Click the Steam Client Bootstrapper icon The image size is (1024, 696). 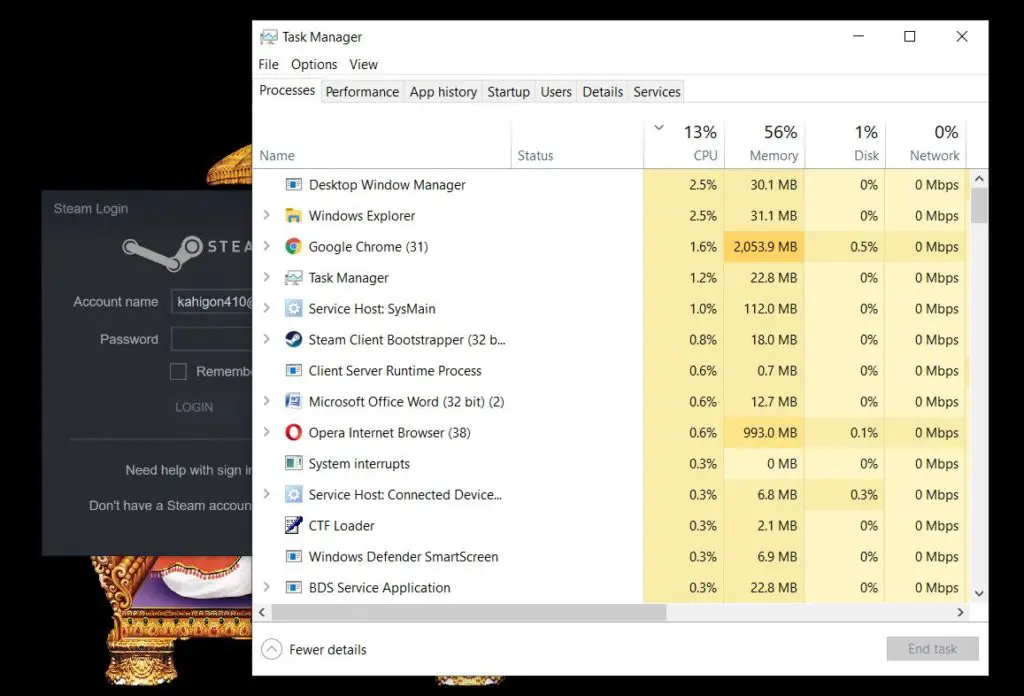point(294,340)
